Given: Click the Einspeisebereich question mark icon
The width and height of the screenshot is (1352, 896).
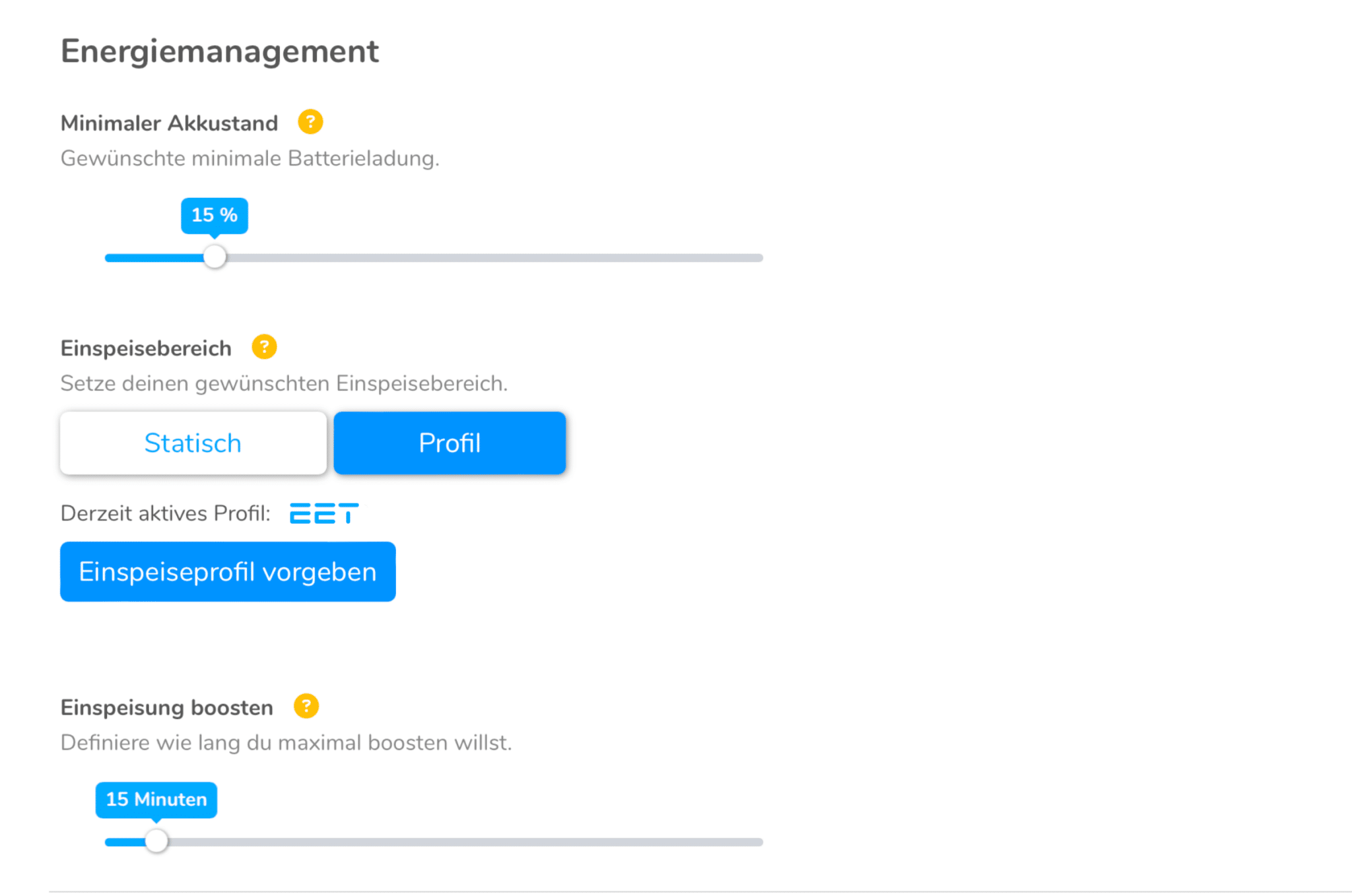Looking at the screenshot, I should point(264,347).
